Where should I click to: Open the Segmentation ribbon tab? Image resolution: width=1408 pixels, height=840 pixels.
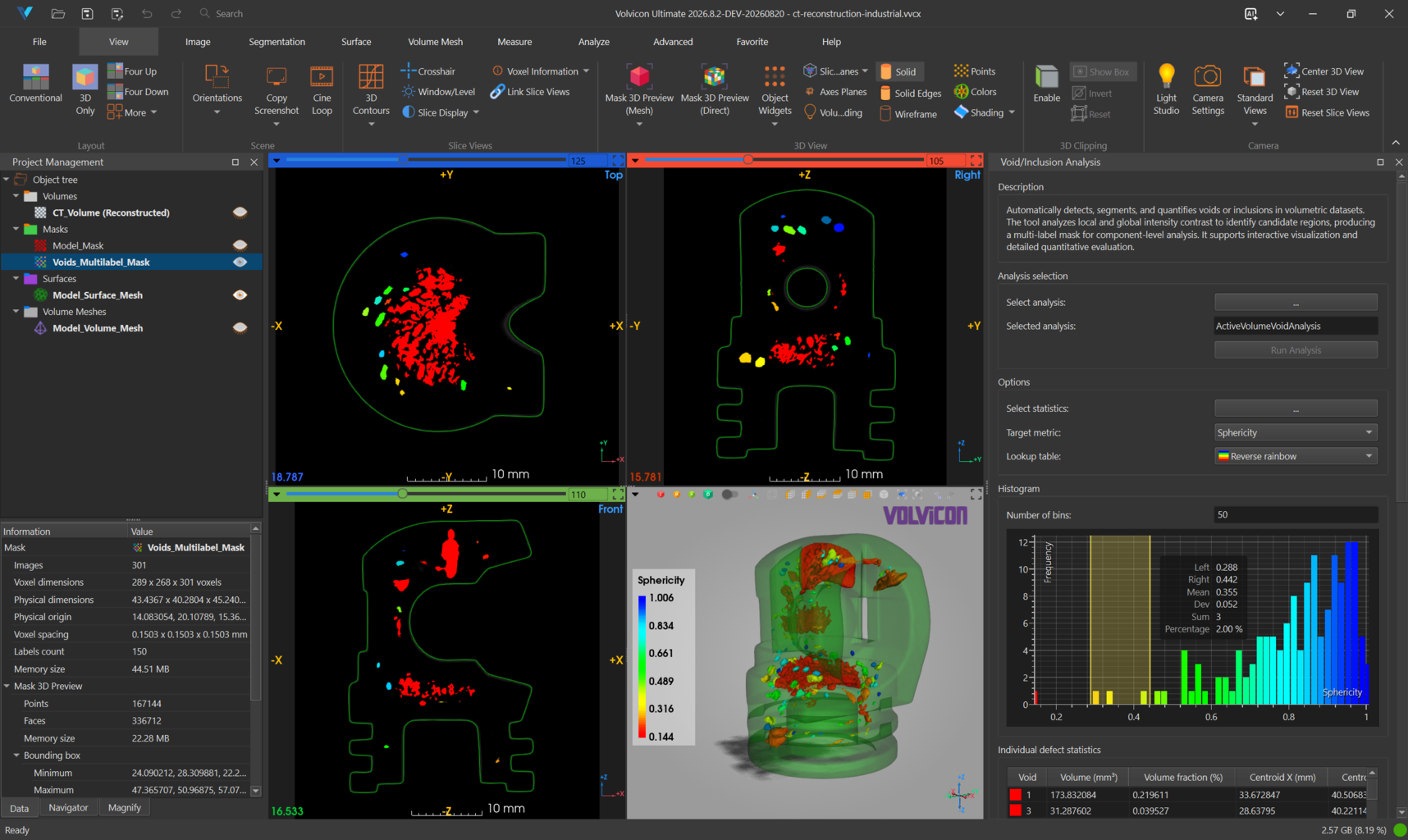coord(277,42)
